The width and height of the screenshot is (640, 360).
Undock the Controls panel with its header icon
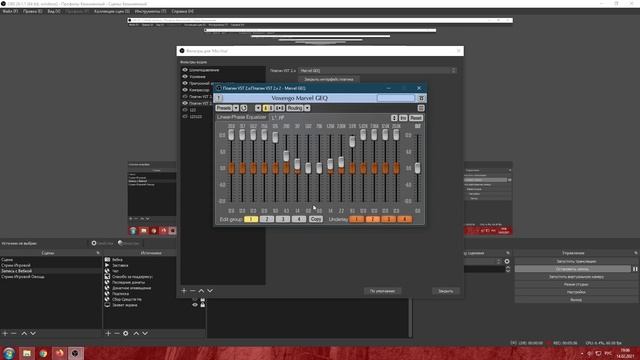coord(636,253)
